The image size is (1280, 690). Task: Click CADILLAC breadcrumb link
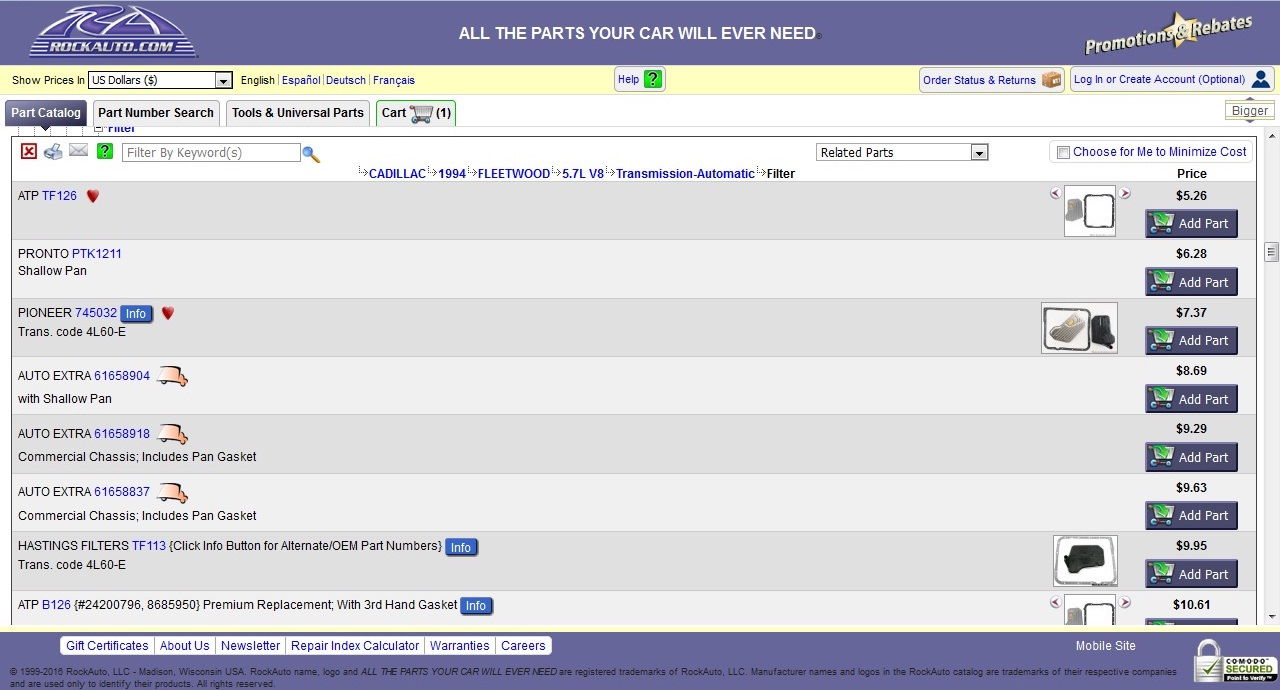pyautogui.click(x=397, y=174)
